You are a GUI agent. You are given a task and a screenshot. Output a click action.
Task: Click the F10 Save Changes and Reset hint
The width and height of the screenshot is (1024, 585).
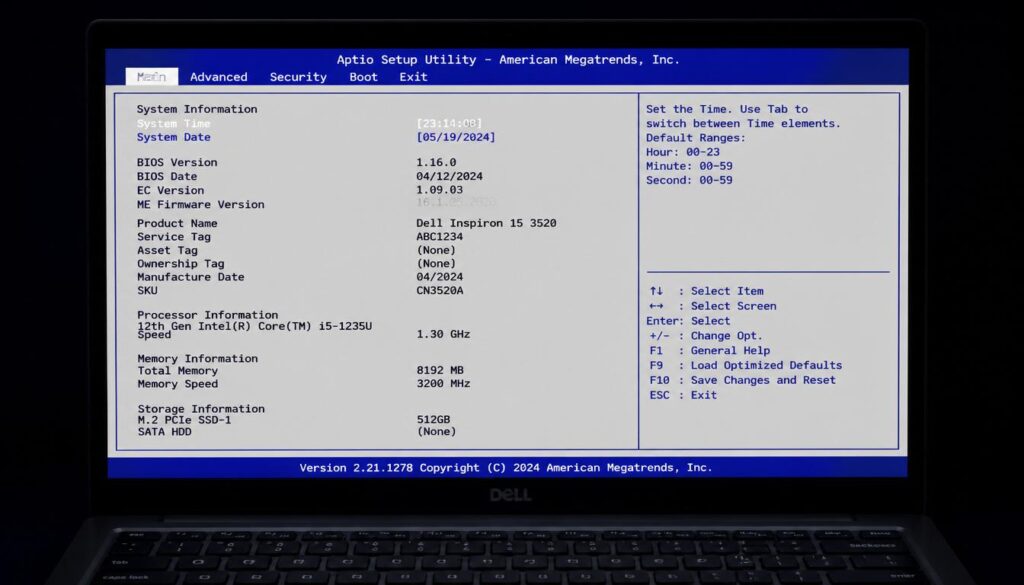click(742, 380)
